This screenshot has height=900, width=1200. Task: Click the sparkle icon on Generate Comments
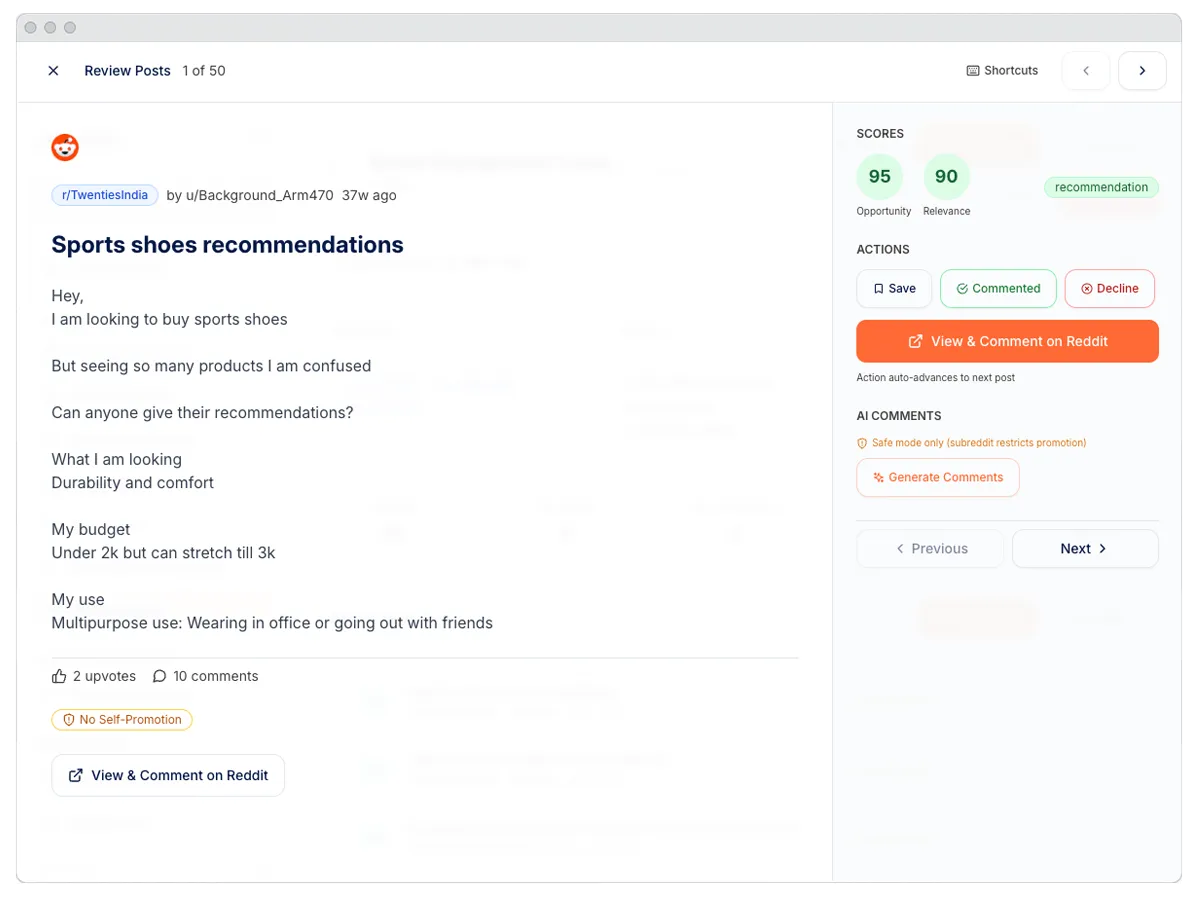tap(877, 477)
